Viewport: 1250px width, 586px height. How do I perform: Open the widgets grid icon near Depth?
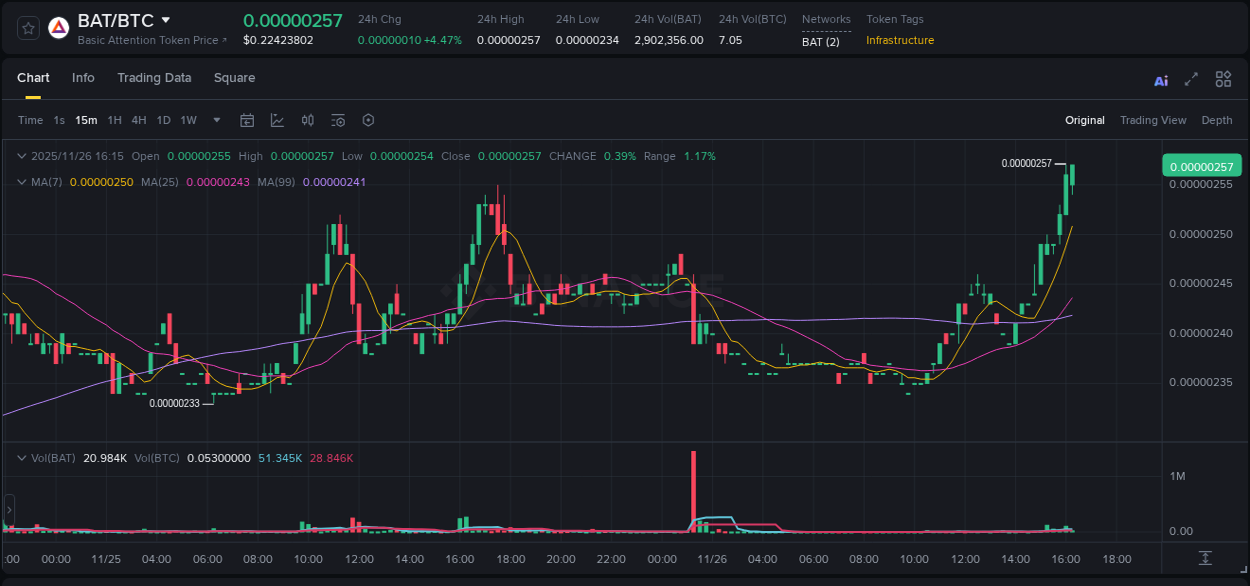1223,79
